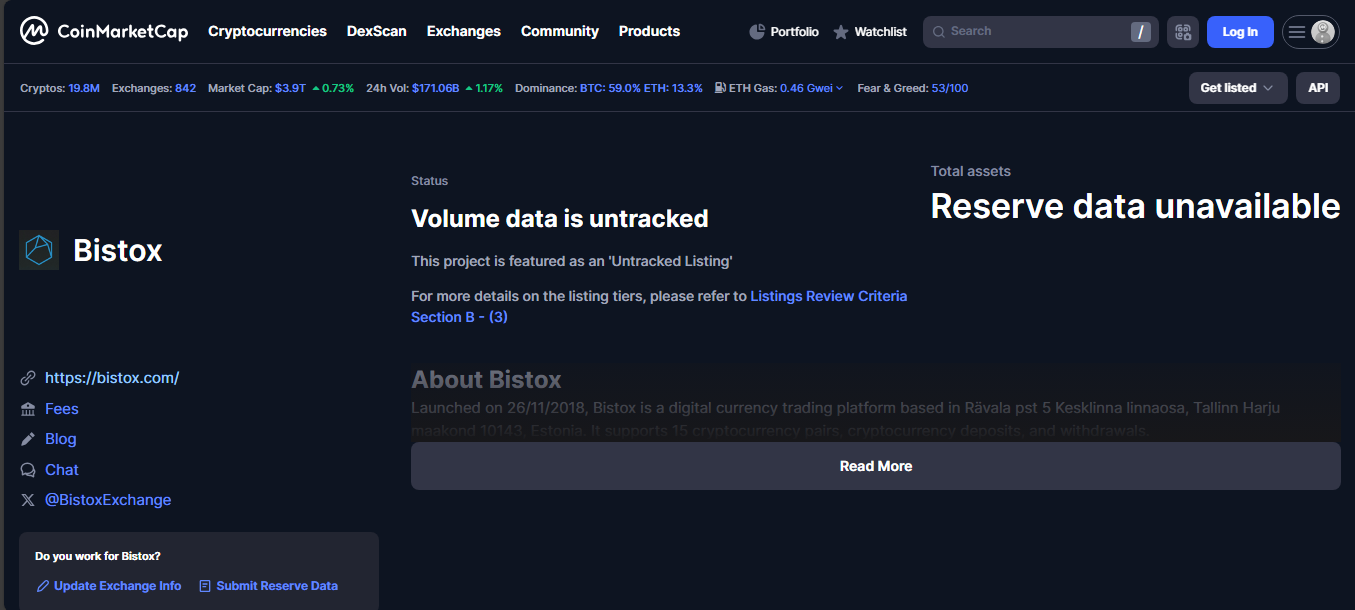1355x610 pixels.
Task: Click the X Twitter @BistoxExchange link
Action: 107,500
